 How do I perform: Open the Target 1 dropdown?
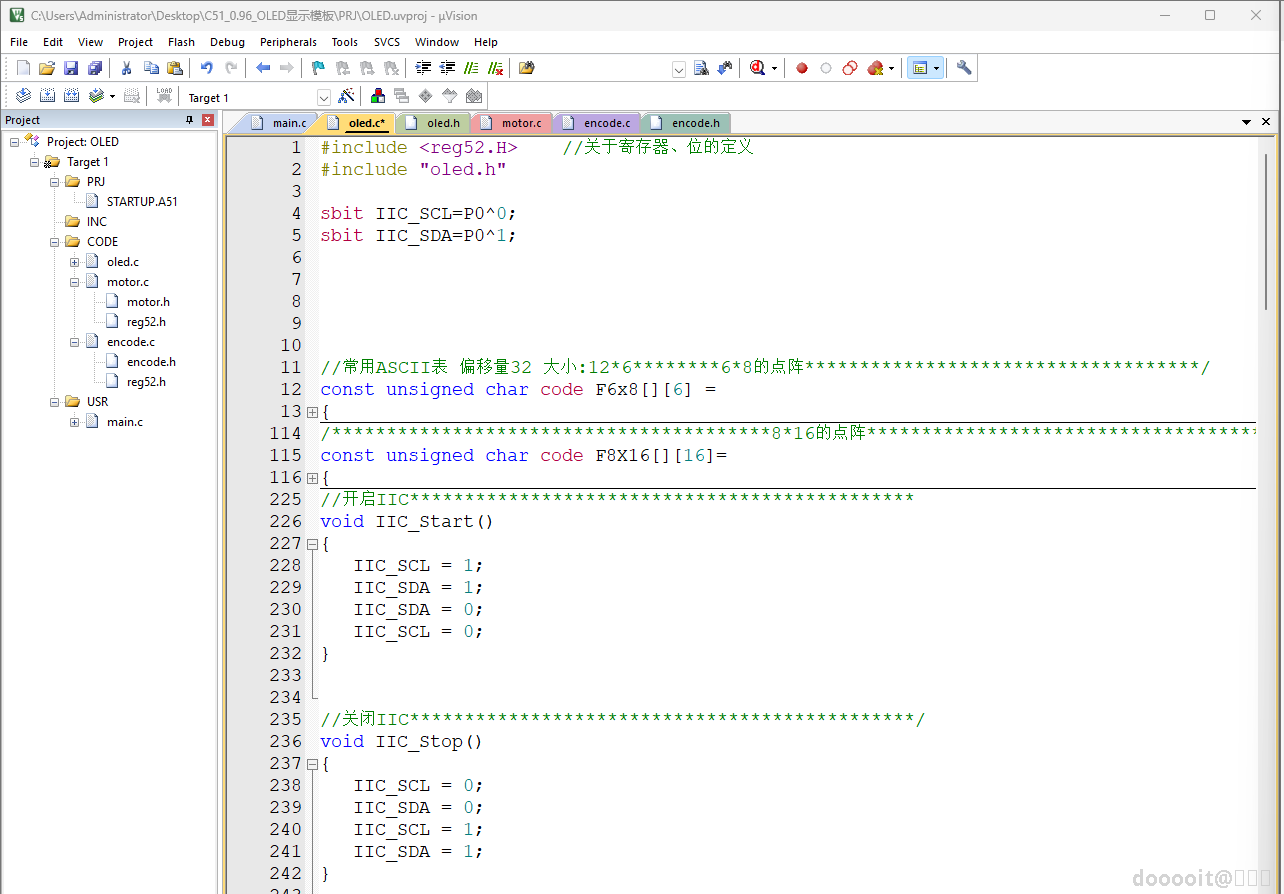pos(324,97)
